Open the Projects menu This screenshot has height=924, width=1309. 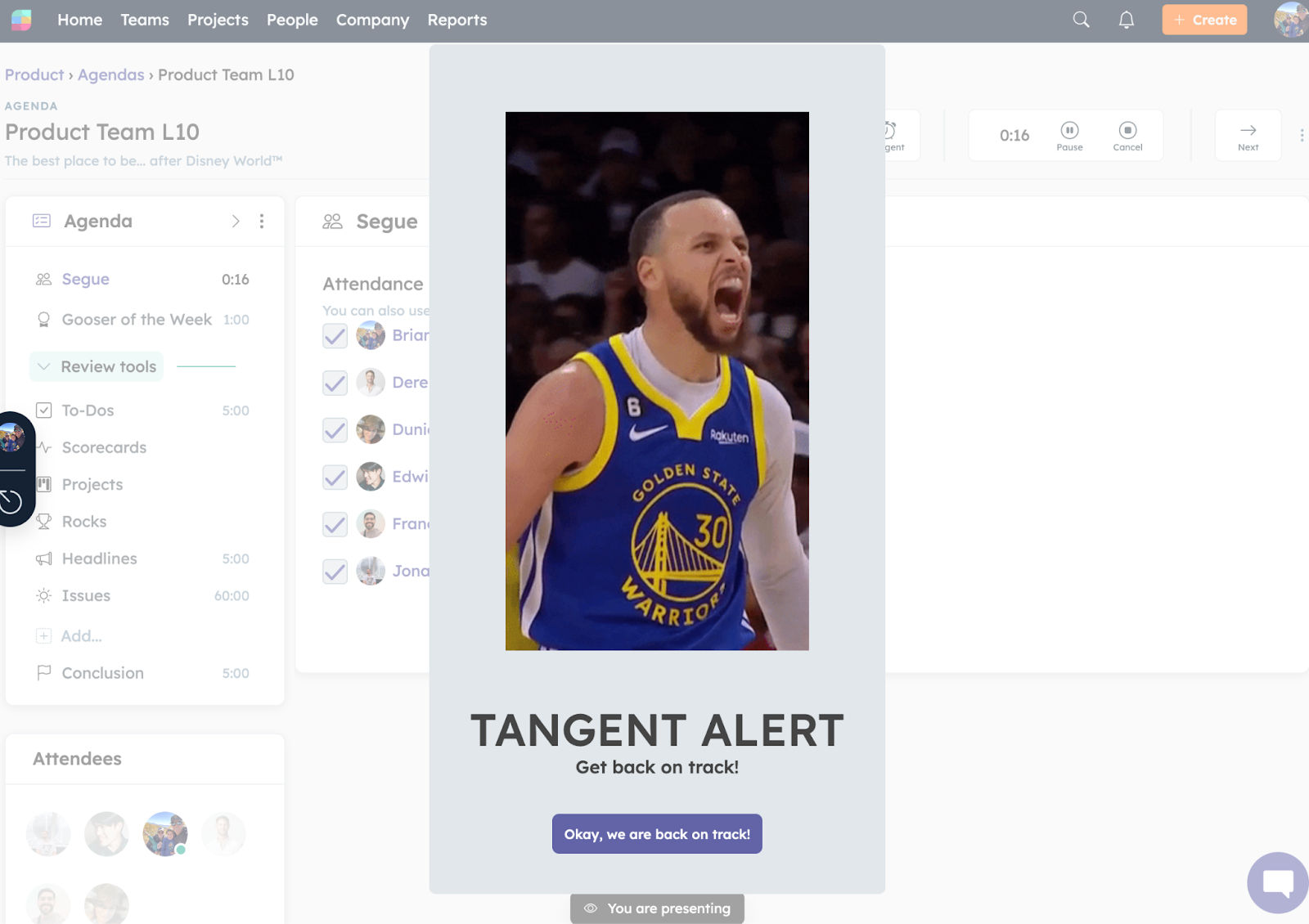pos(218,20)
